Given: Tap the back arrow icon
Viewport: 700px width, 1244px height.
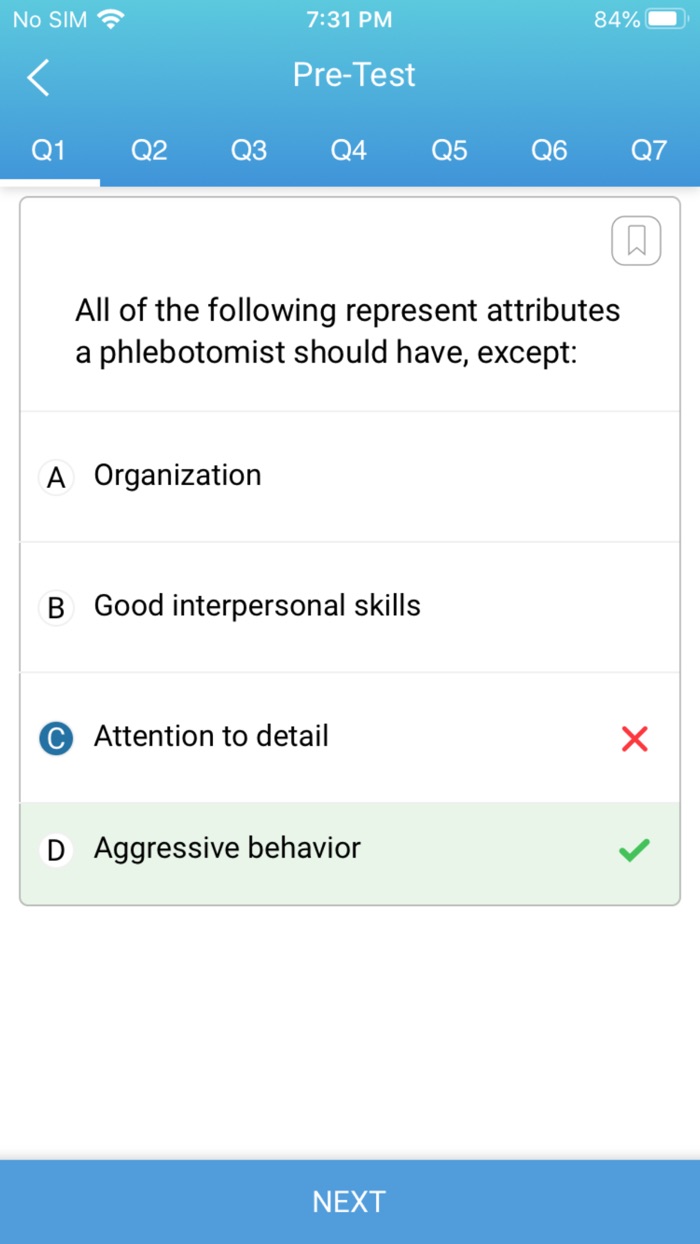Looking at the screenshot, I should click(38, 77).
